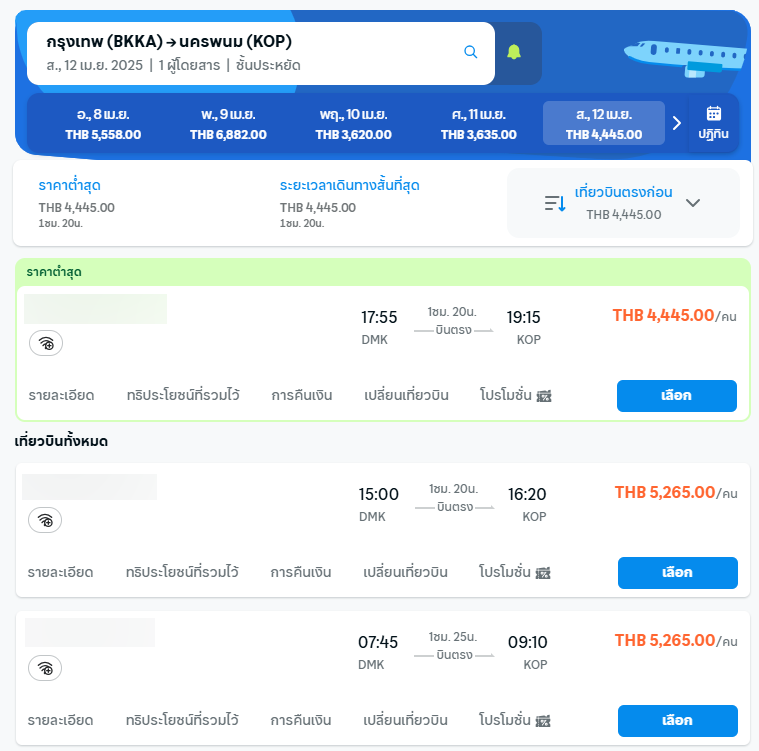The width and height of the screenshot is (759, 751).
Task: Open ทริประโยชน์ที่รวมไว้ on 17:55 flight
Action: [x=183, y=395]
